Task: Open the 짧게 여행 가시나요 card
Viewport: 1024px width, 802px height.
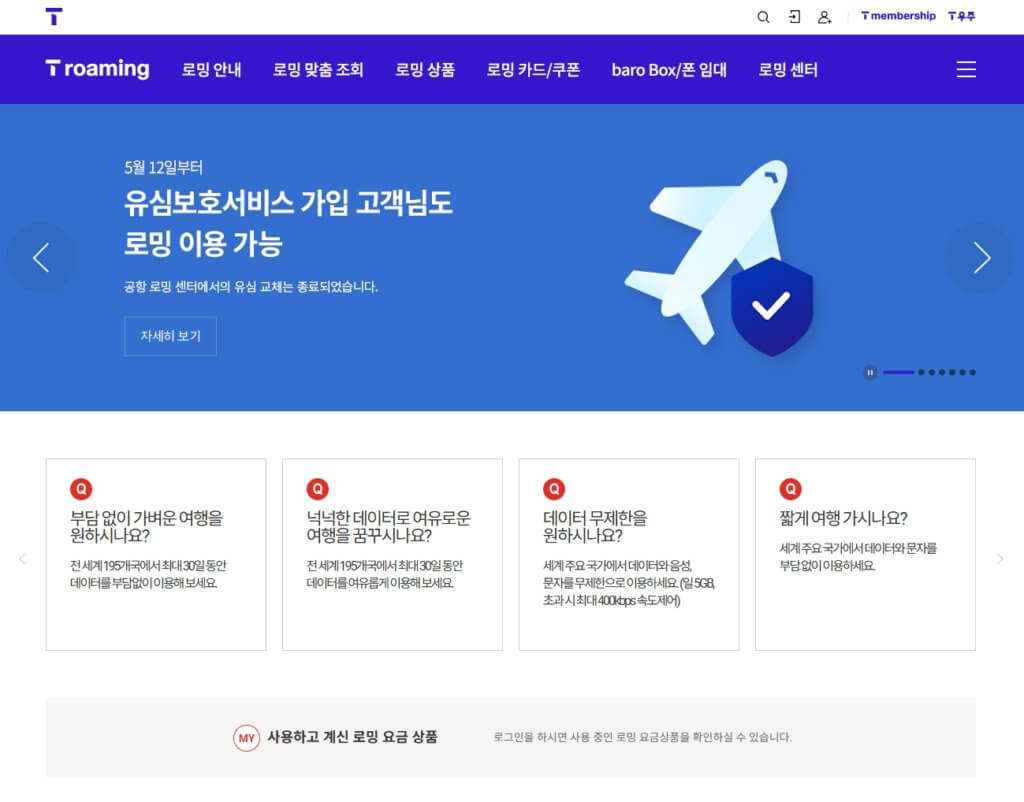Action: pyautogui.click(x=864, y=554)
